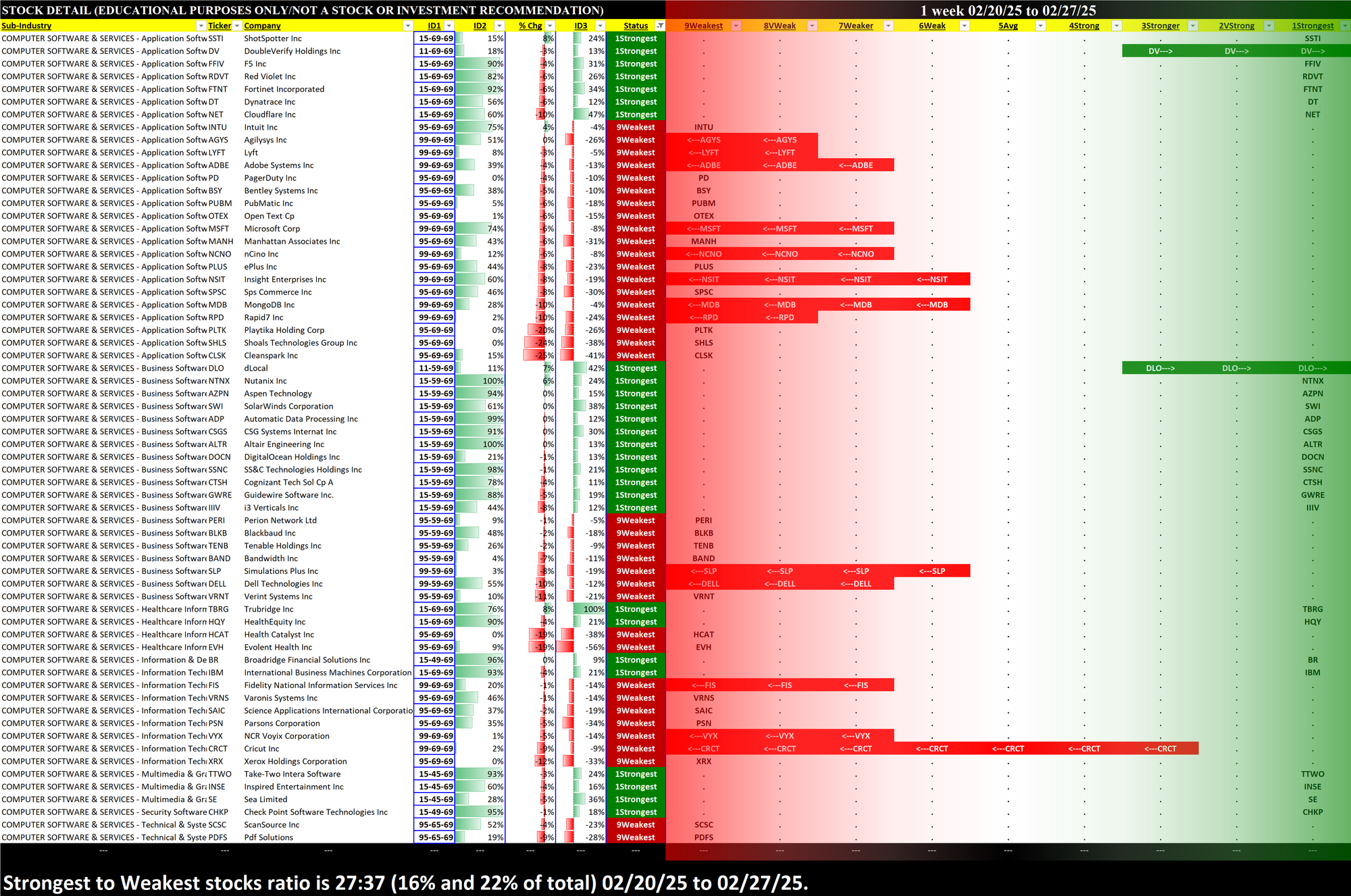The height and width of the screenshot is (896, 1351).
Task: Open the 3Stronger filter dropdown
Action: (1192, 26)
